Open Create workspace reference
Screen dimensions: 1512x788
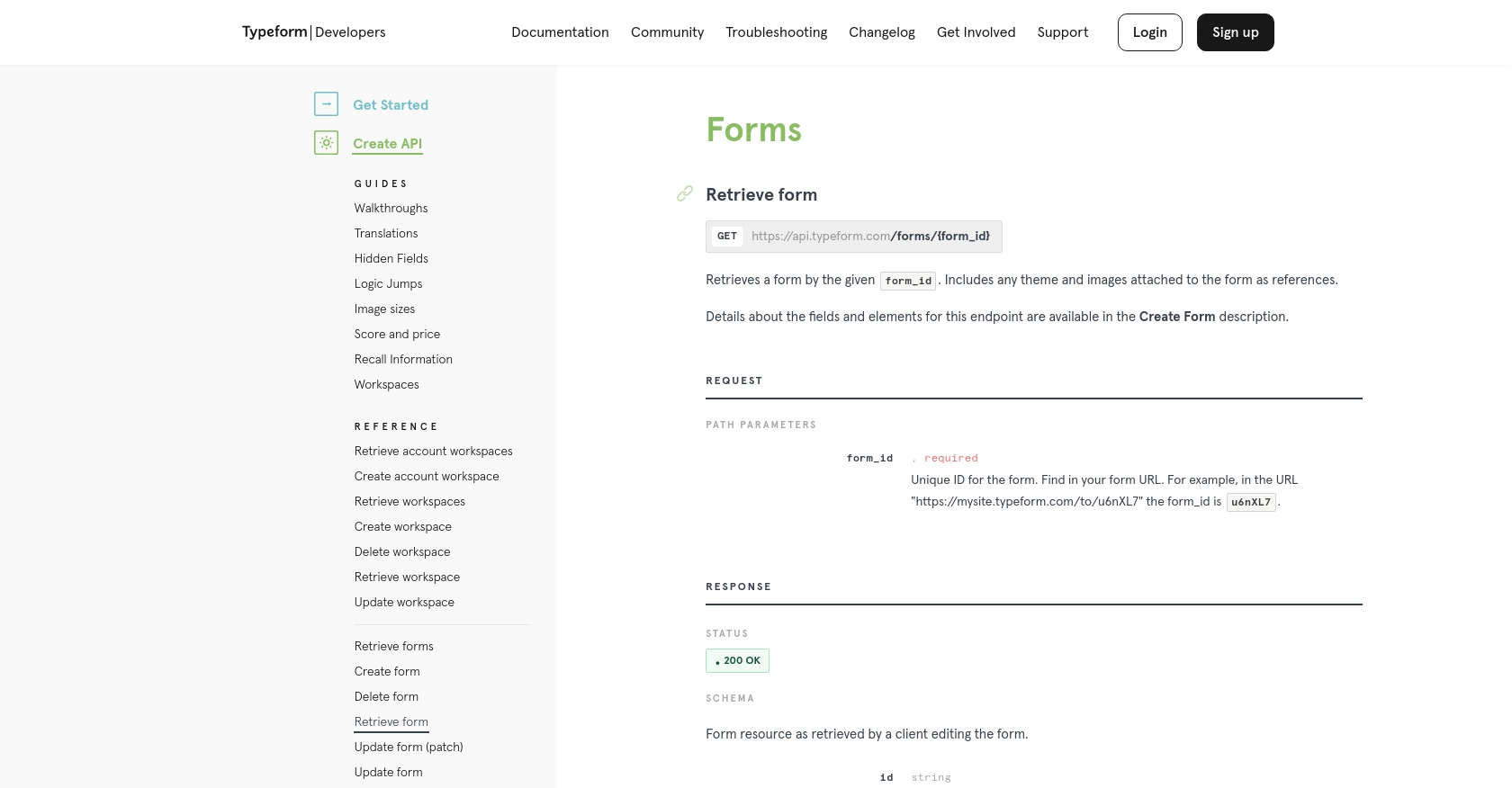[x=402, y=526]
